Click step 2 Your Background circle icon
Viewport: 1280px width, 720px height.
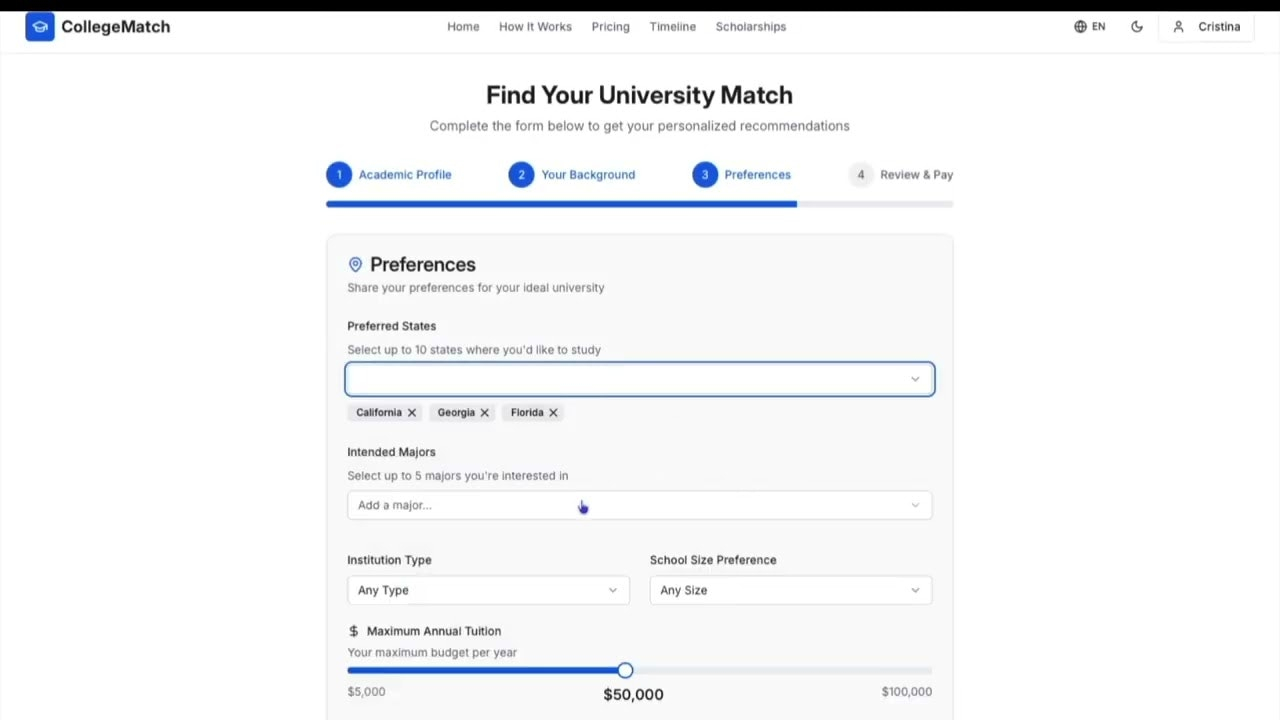[x=521, y=174]
